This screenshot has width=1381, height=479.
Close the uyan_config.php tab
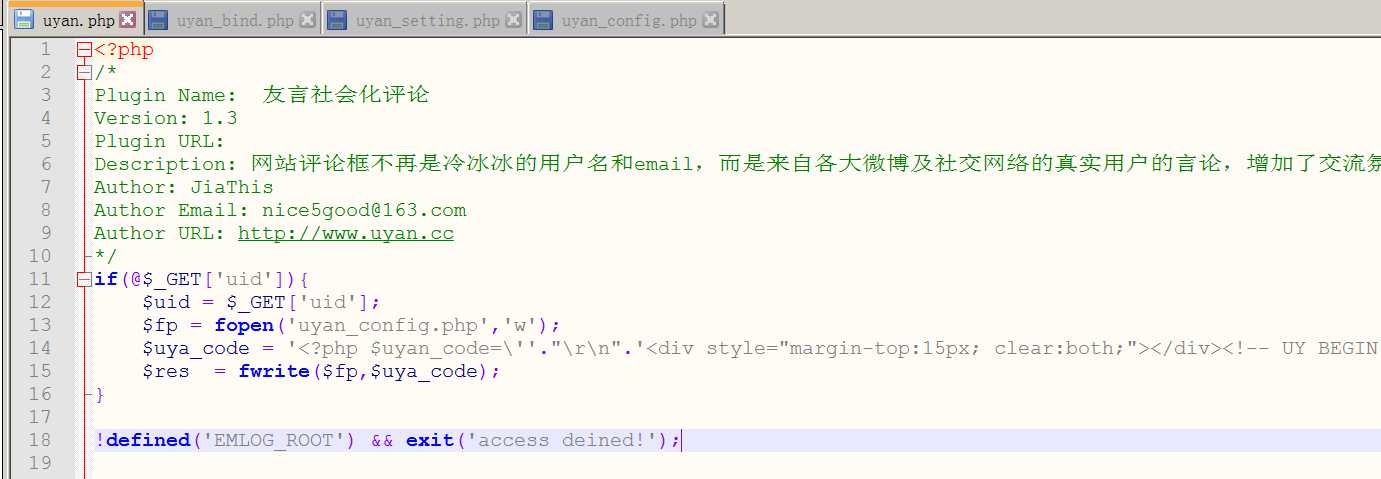click(710, 20)
